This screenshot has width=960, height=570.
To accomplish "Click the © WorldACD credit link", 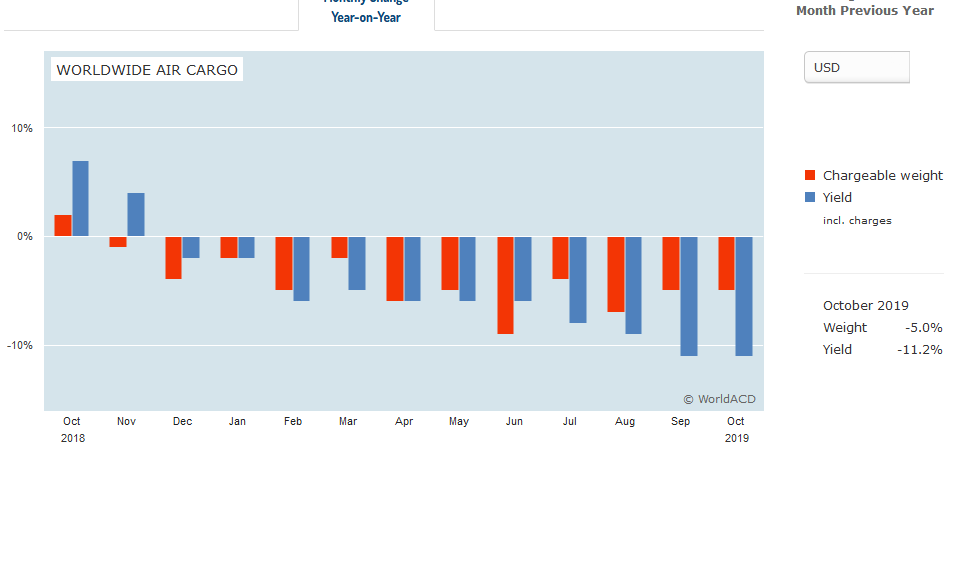I will [719, 399].
